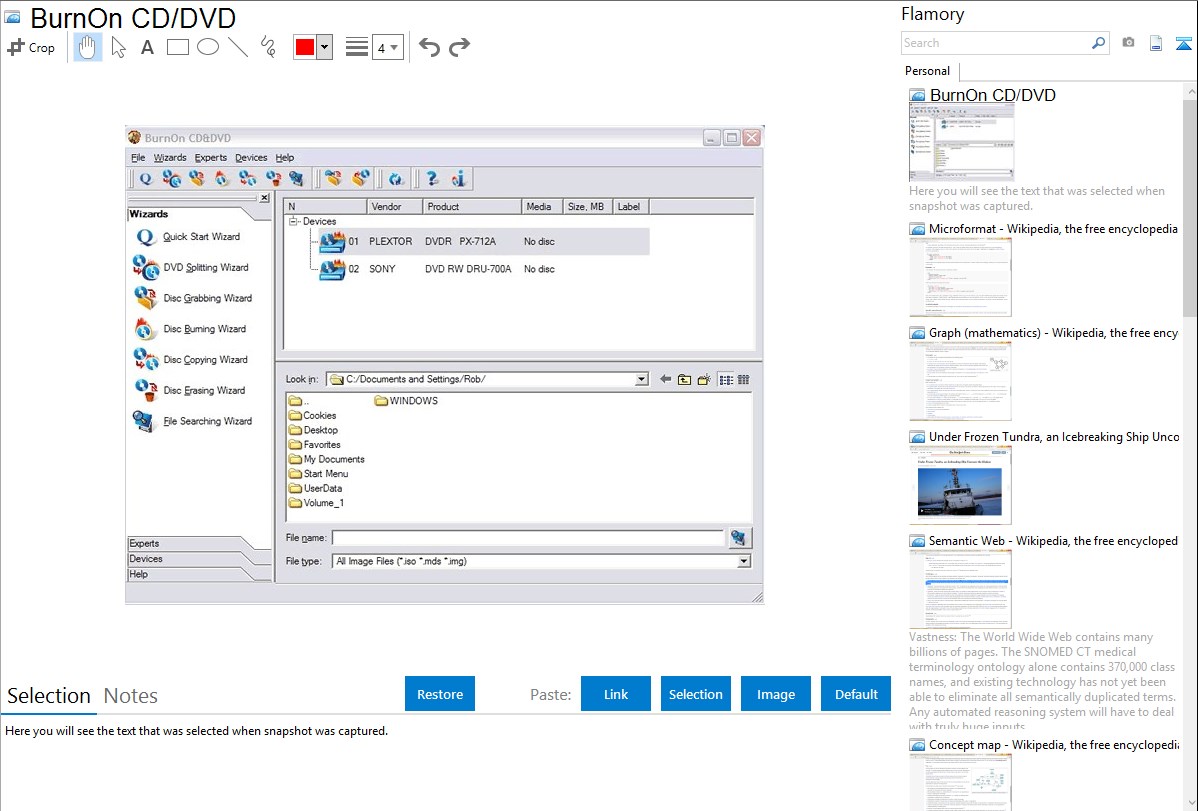Screen dimensions: 1198x811
Task: Click the Q Quick Start icon in BurnOn toolbar
Action: click(145, 179)
